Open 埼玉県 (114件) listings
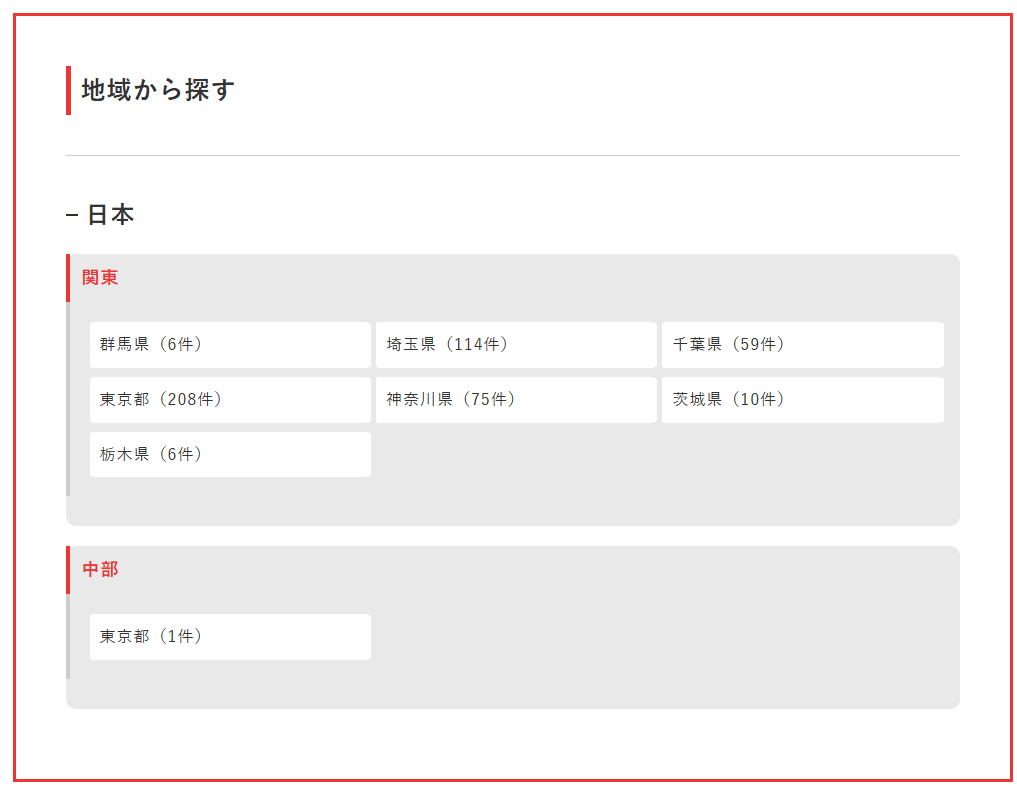The width and height of the screenshot is (1017, 785). [x=516, y=345]
